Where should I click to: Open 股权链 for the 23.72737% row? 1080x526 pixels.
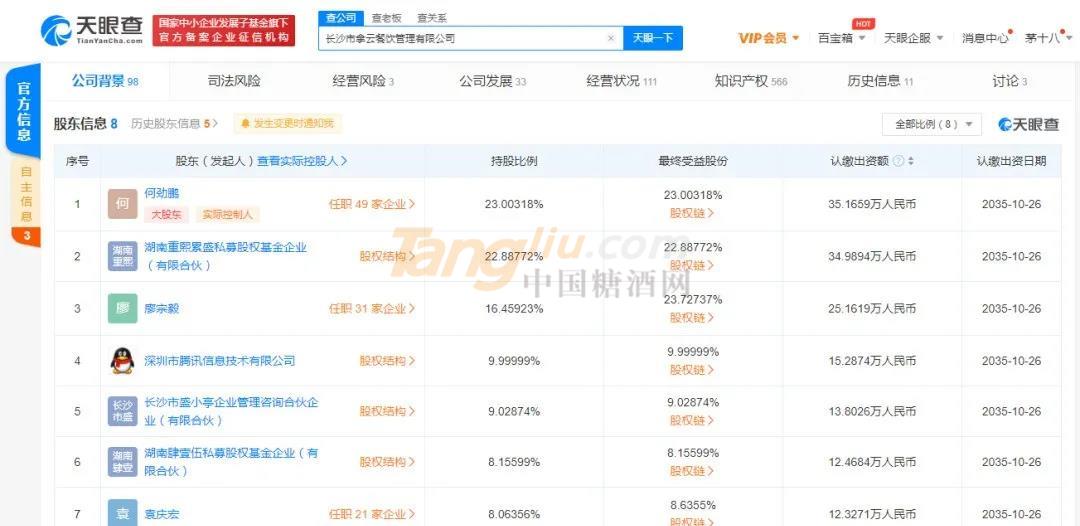tap(692, 317)
